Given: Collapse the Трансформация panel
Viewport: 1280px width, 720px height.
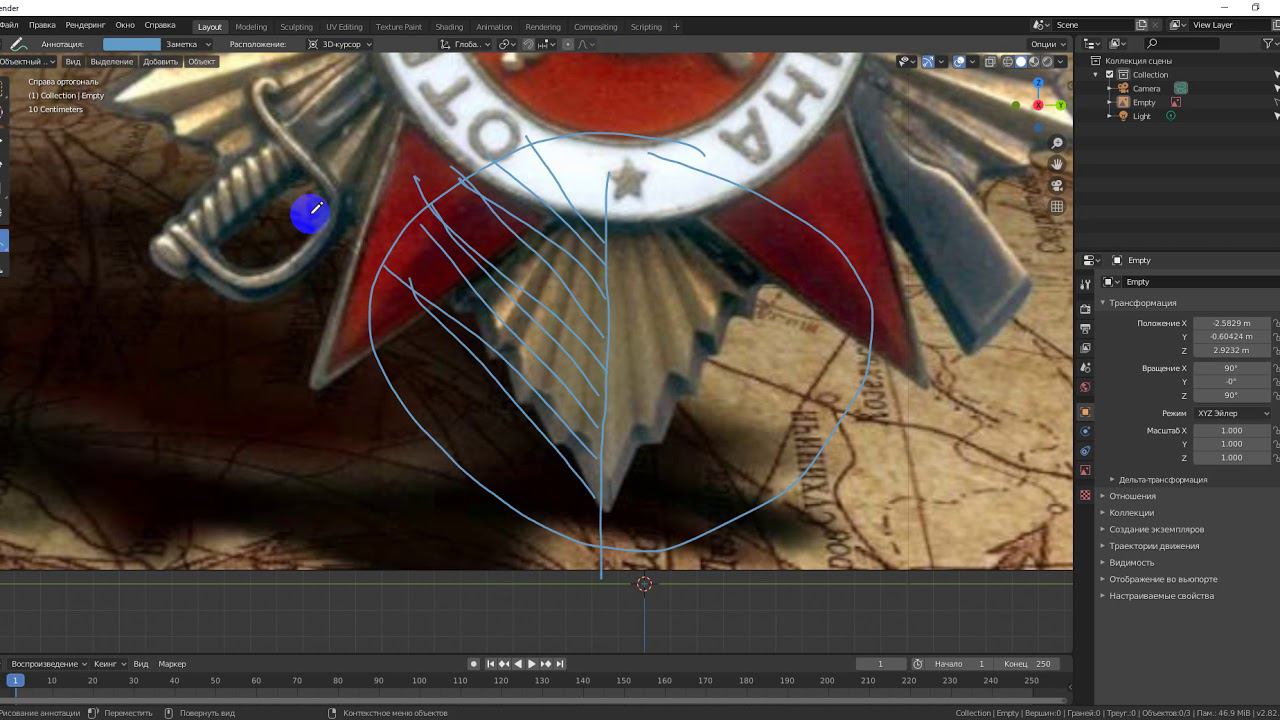Looking at the screenshot, I should (1140, 303).
